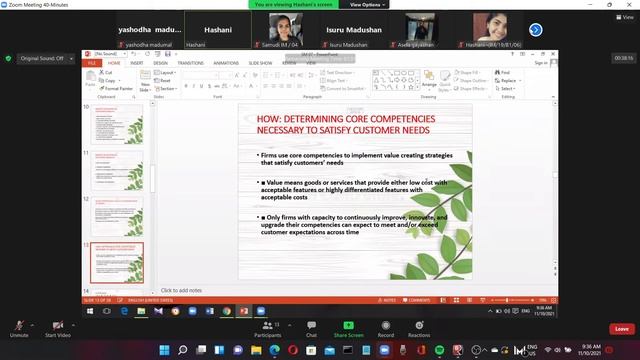This screenshot has width=640, height=360.
Task: Open the View Options dropdown
Action: [x=367, y=4]
